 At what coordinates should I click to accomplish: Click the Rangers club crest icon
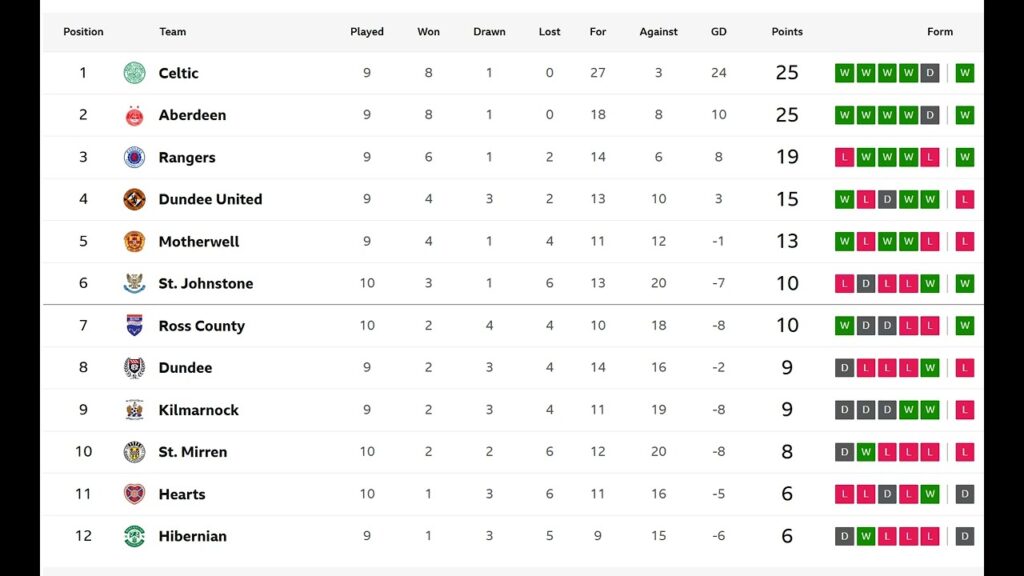pyautogui.click(x=134, y=157)
